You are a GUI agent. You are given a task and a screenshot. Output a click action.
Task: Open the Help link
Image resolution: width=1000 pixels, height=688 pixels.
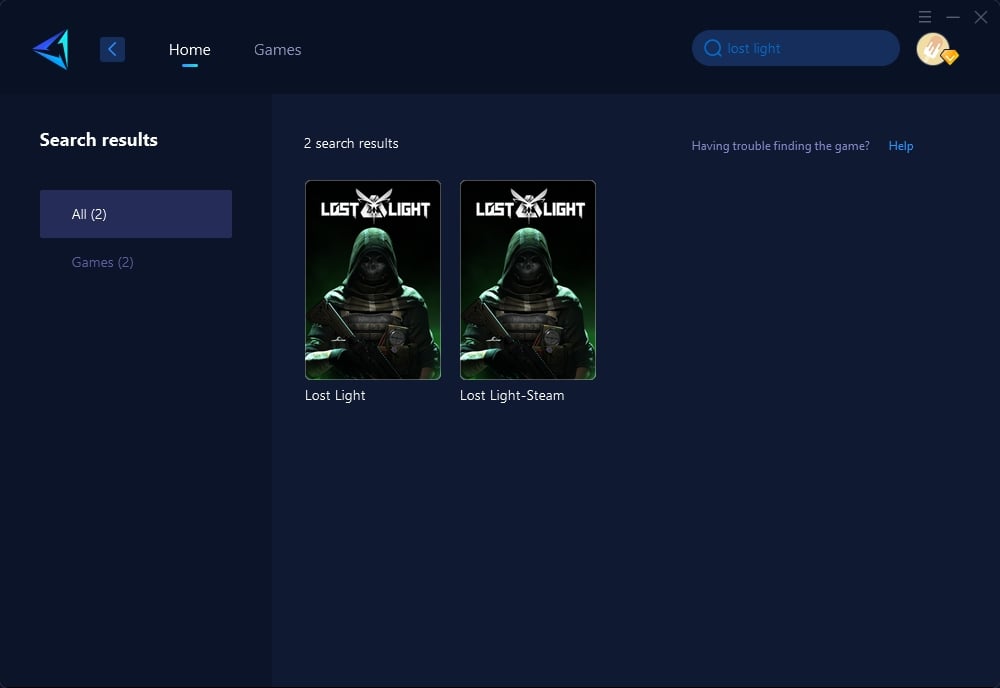coord(901,146)
